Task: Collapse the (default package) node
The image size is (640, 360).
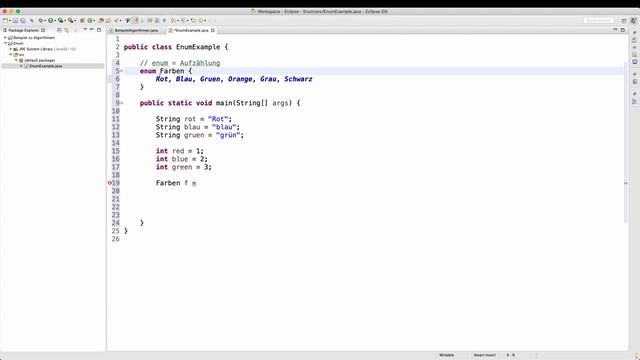Action: coord(16,60)
